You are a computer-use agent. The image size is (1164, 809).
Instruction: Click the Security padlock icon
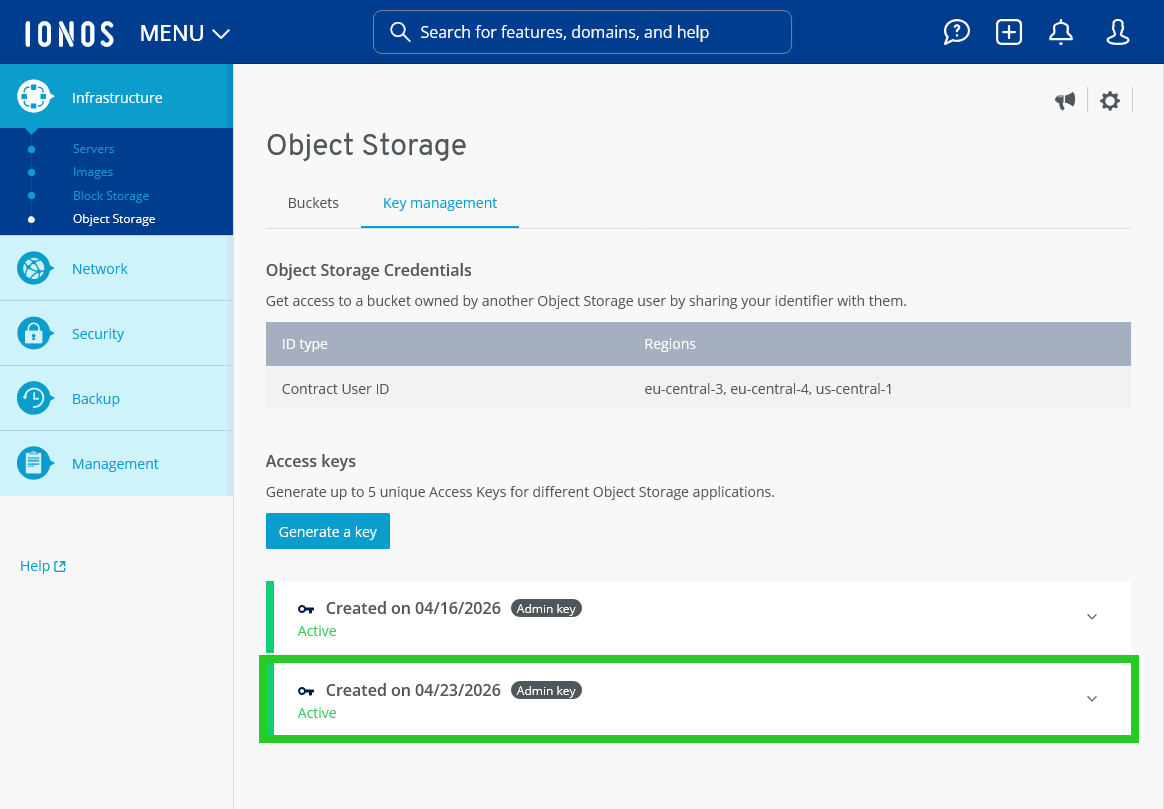tap(34, 333)
